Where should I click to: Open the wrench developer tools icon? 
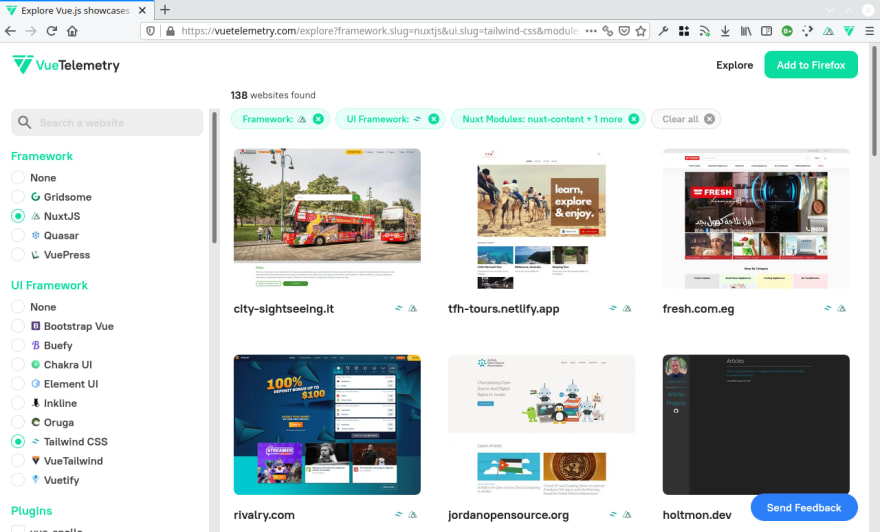[663, 31]
